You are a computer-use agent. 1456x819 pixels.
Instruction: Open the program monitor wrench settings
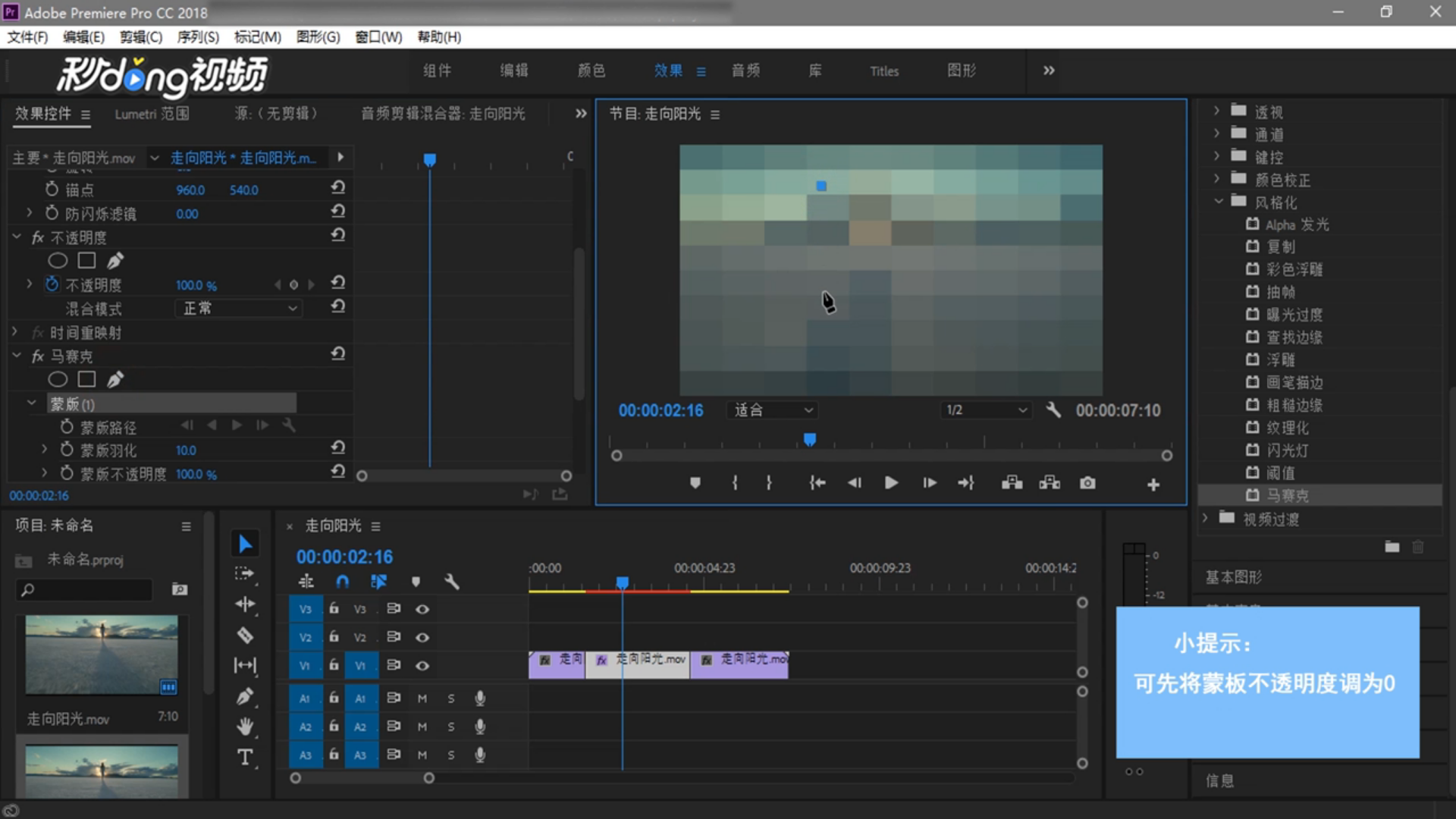(x=1053, y=410)
